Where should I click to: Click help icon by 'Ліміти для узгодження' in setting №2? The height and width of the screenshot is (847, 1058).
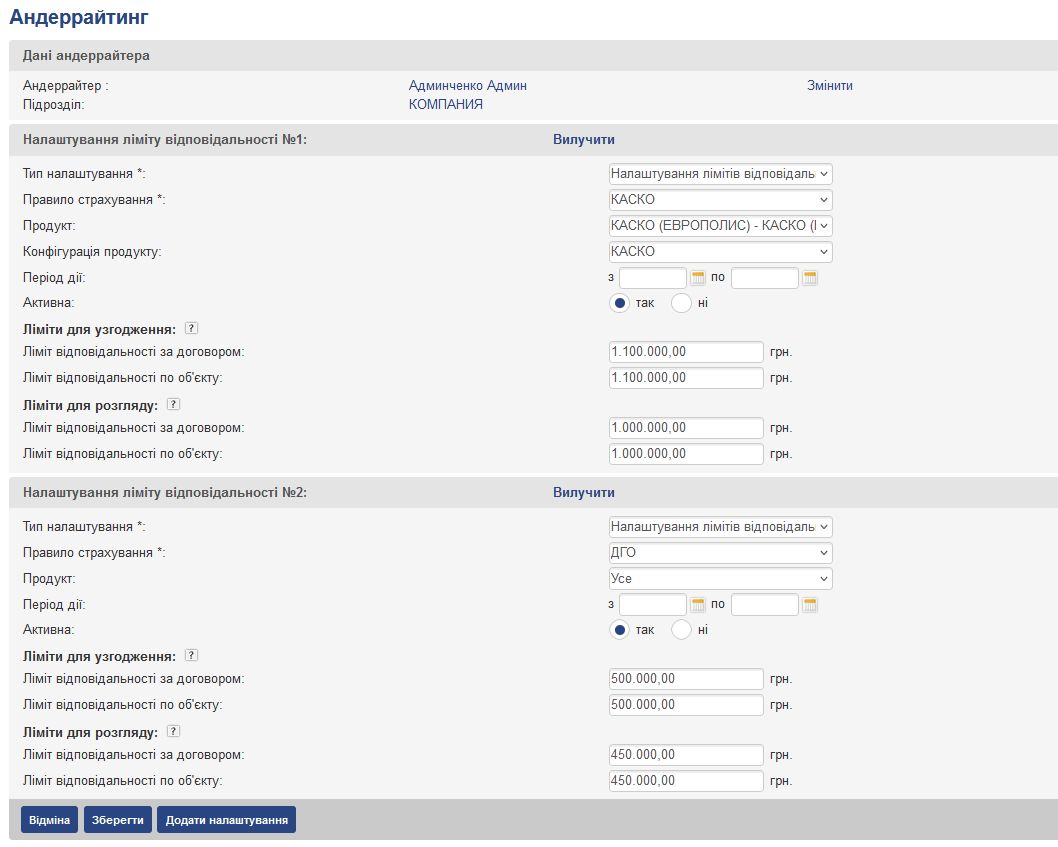tap(192, 655)
